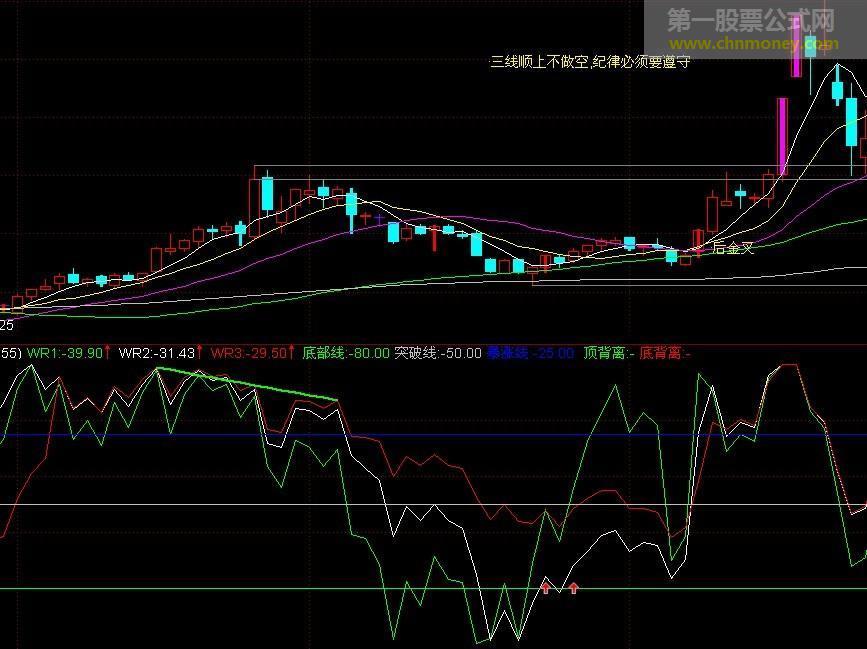The width and height of the screenshot is (867, 649).
Task: Select the lower magenta candlestick bar
Action: point(781,135)
